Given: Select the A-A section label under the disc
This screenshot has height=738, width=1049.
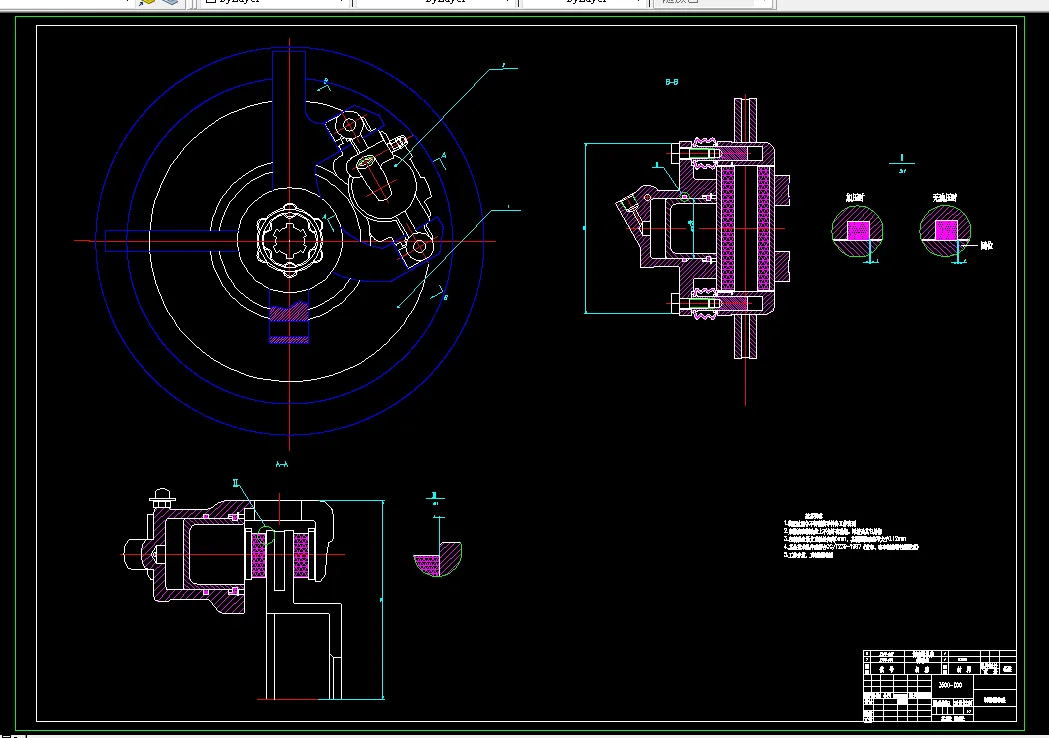Looking at the screenshot, I should point(282,464).
